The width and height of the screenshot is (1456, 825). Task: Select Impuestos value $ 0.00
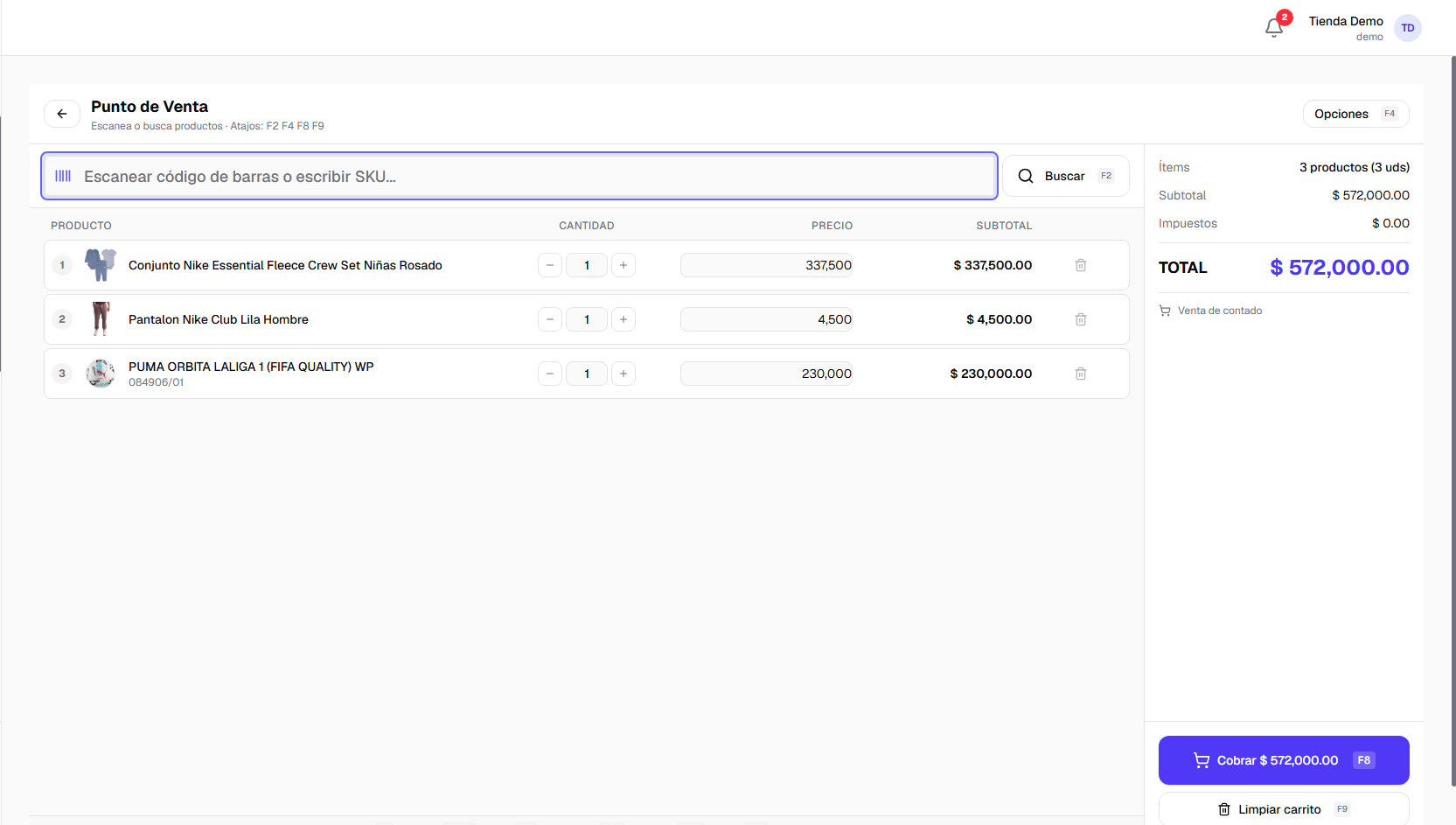click(1390, 223)
